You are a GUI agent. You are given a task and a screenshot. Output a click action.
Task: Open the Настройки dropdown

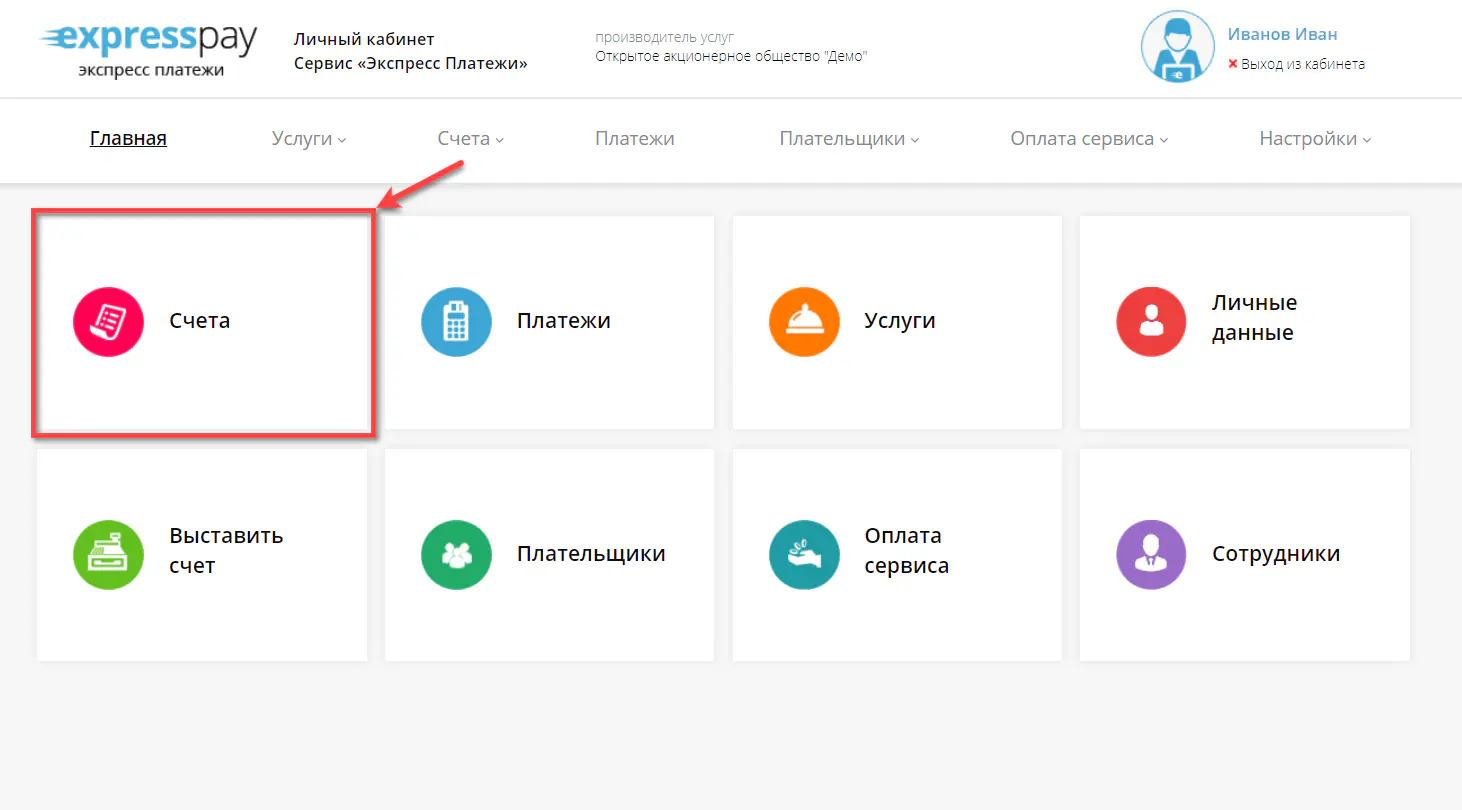1314,139
